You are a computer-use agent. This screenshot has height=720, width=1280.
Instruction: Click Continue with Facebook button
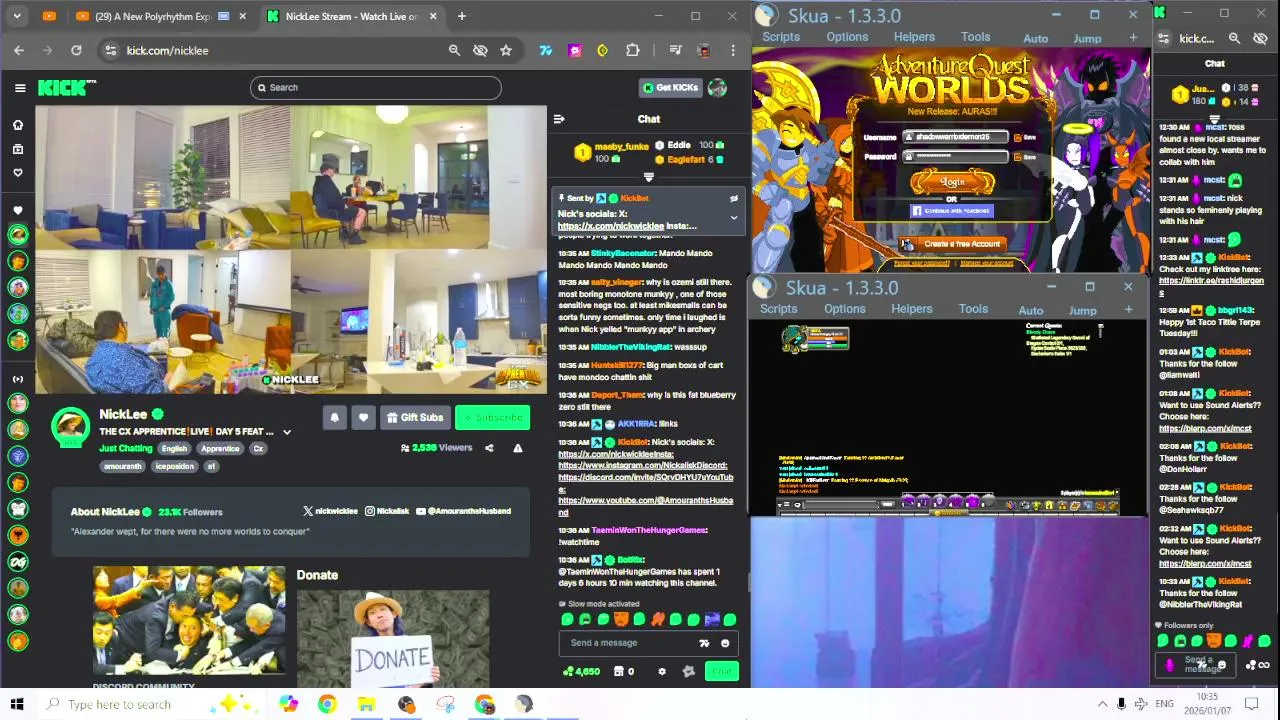(951, 211)
